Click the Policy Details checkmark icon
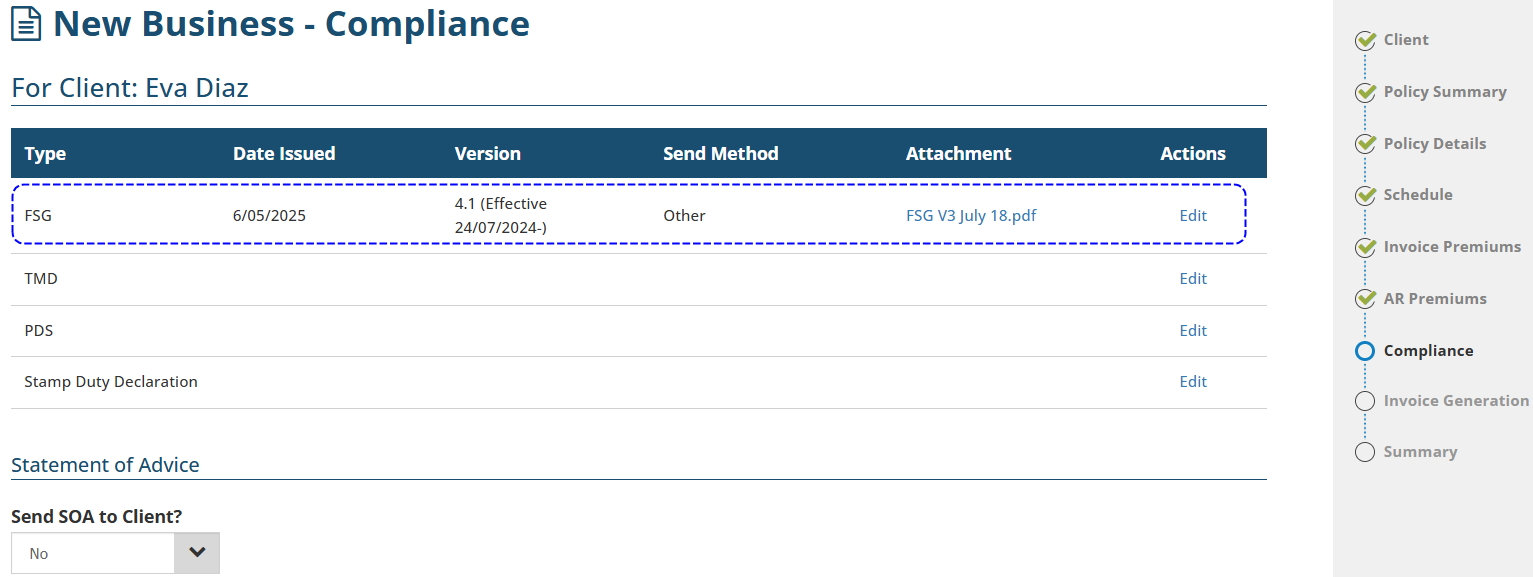The height and width of the screenshot is (577, 1533). click(x=1365, y=144)
